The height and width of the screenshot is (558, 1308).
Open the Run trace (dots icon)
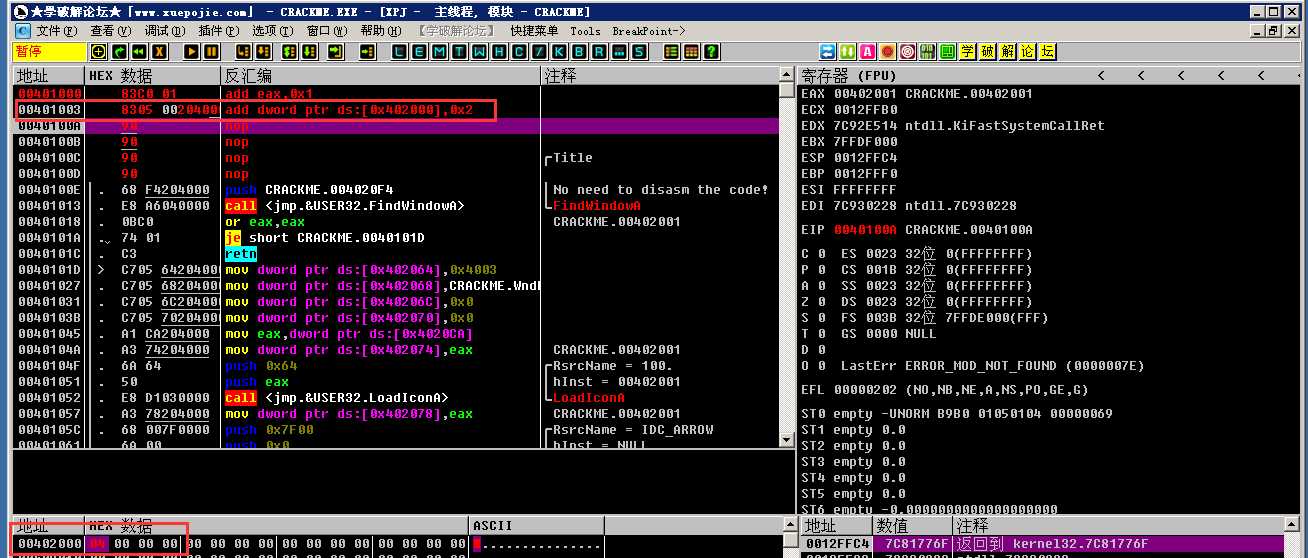(x=620, y=51)
